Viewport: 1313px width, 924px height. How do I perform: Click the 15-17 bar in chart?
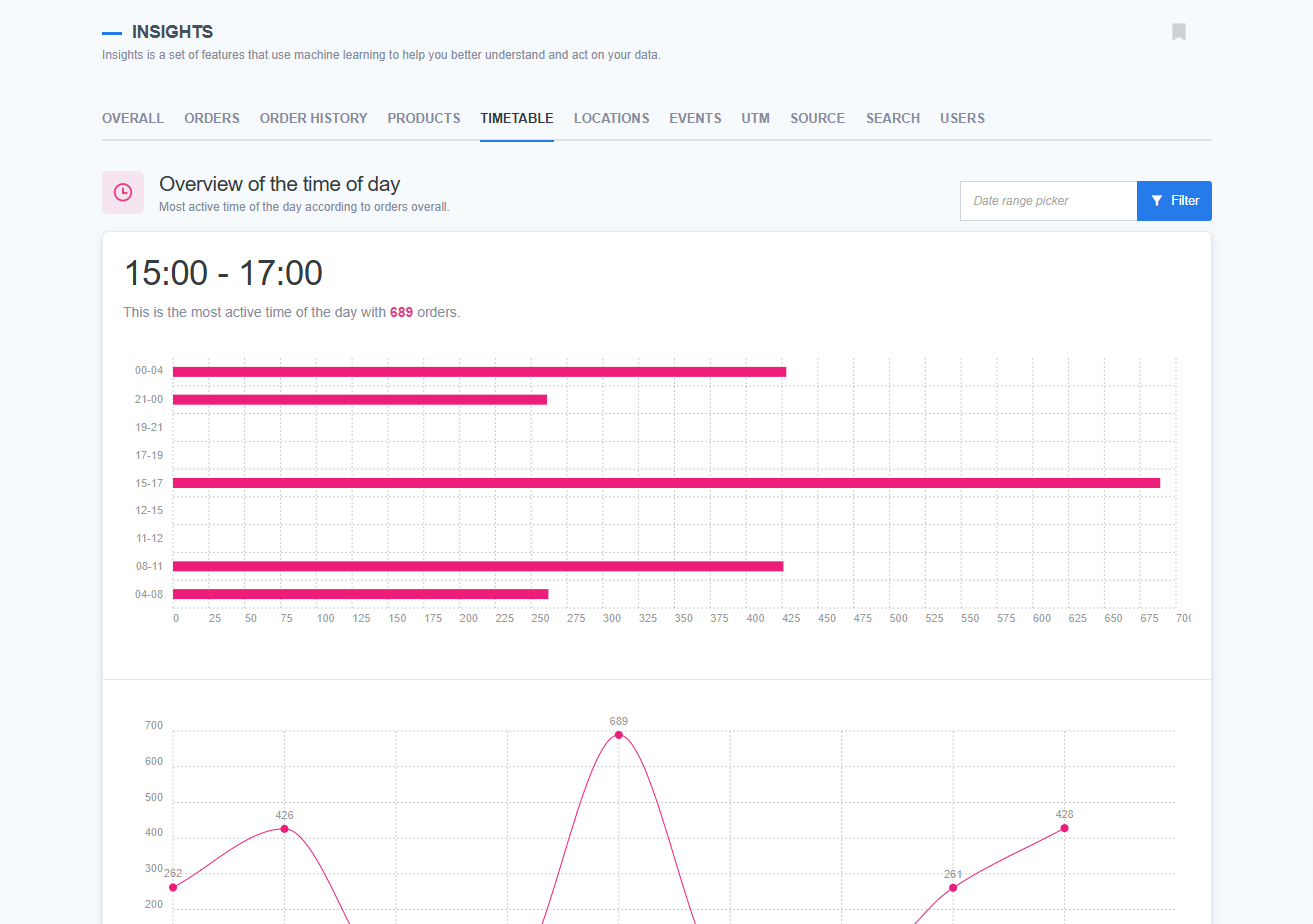[x=666, y=483]
